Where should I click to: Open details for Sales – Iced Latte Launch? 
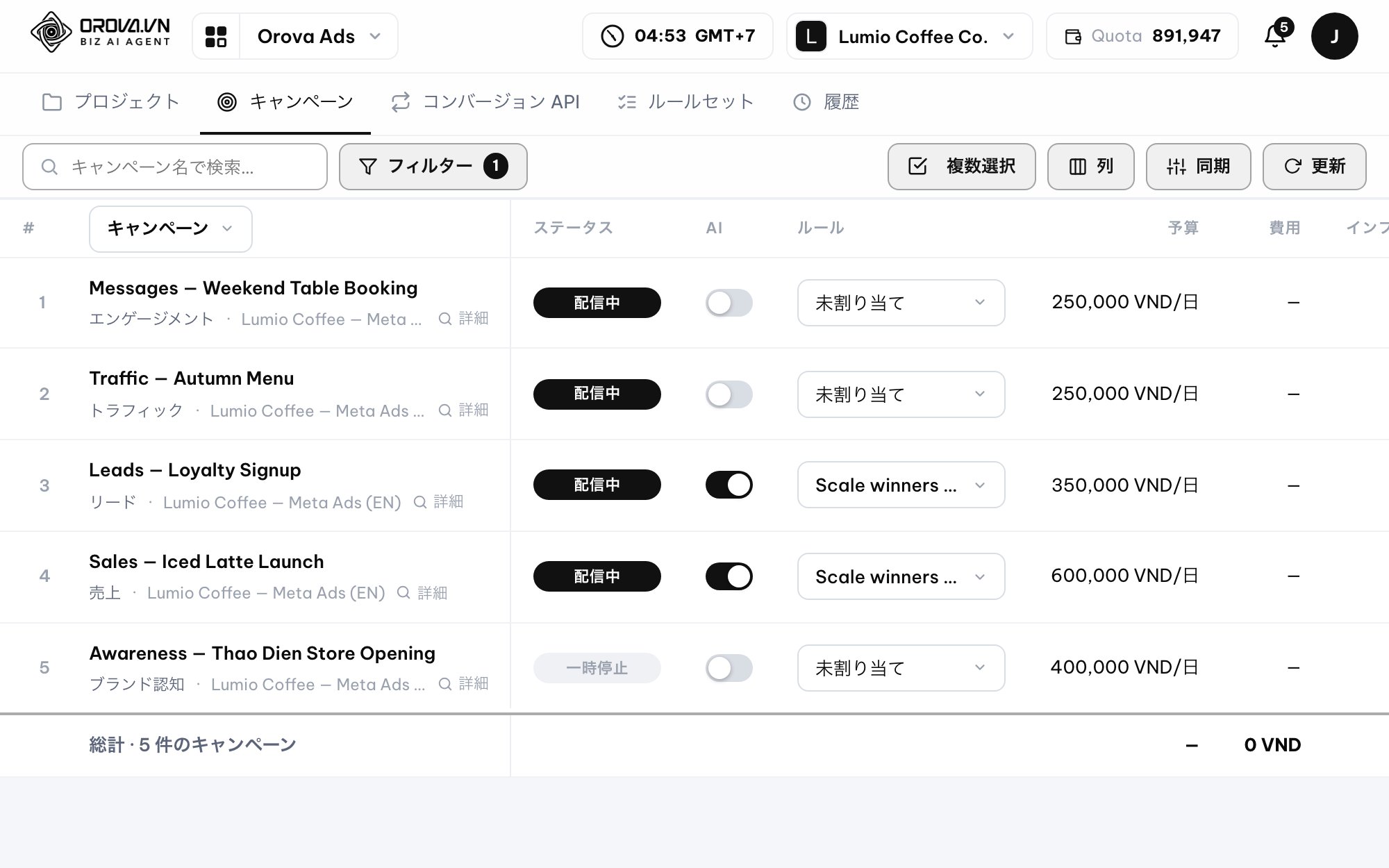click(422, 593)
